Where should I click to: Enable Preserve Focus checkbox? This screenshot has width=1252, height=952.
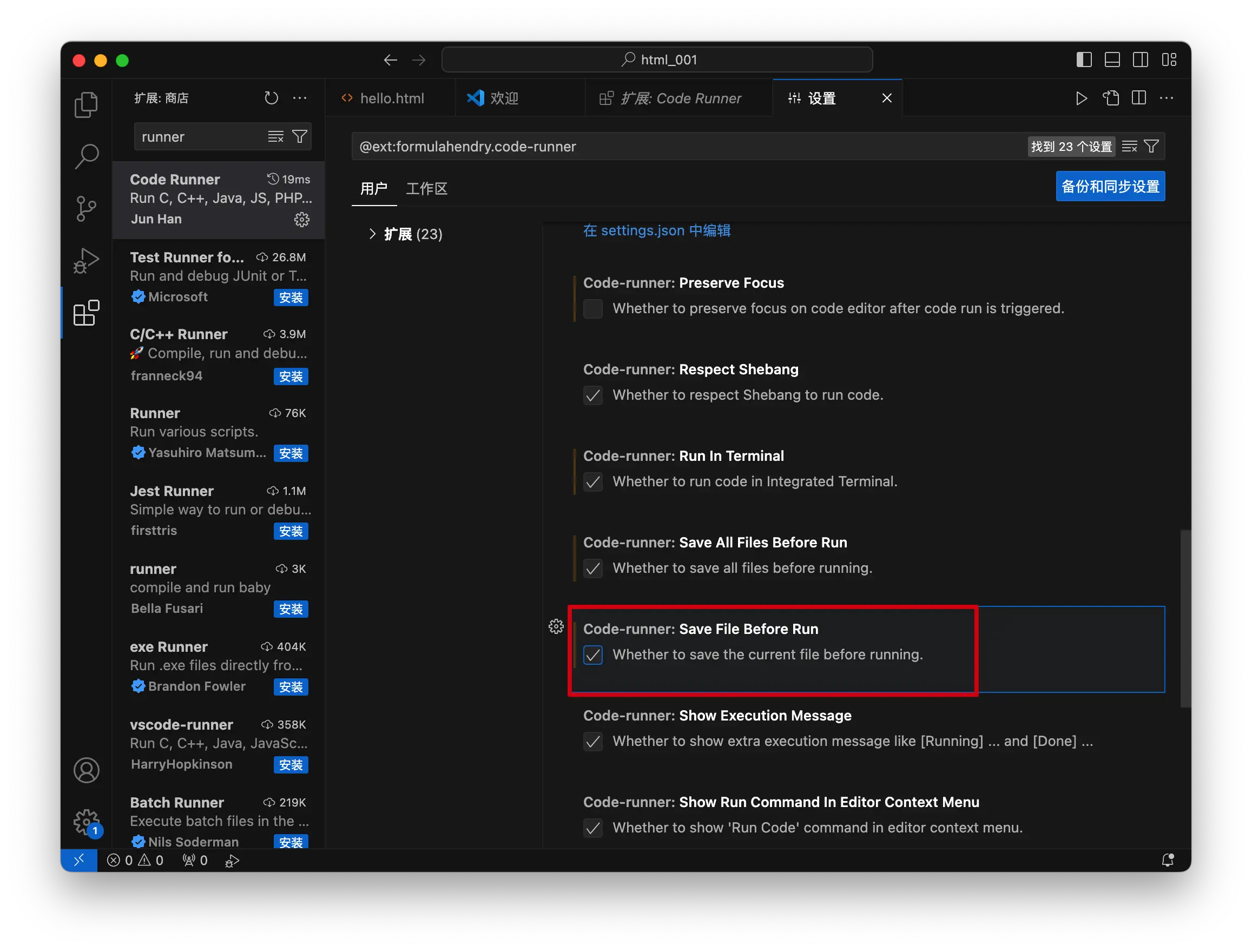pyautogui.click(x=593, y=308)
